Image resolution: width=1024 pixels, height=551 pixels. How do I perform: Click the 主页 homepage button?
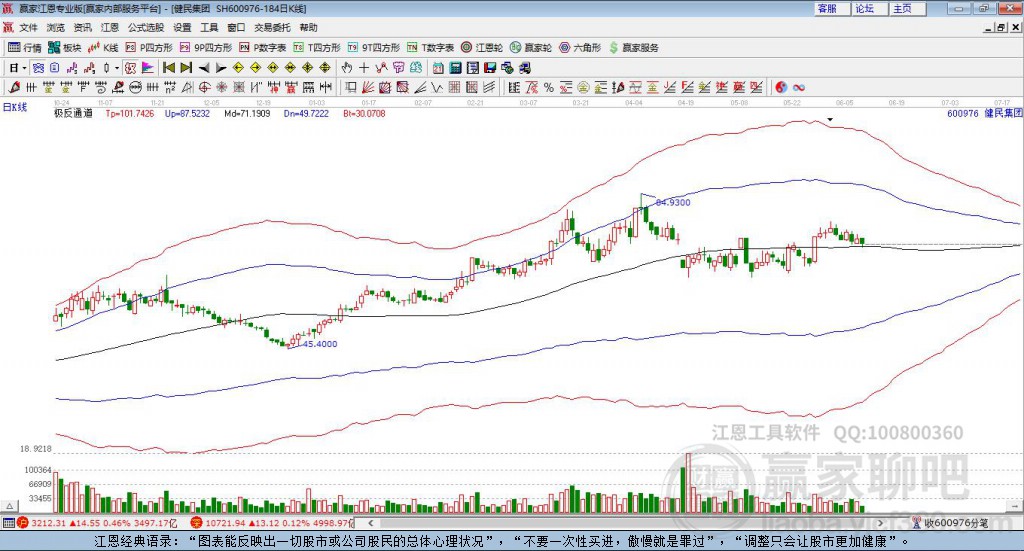908,8
